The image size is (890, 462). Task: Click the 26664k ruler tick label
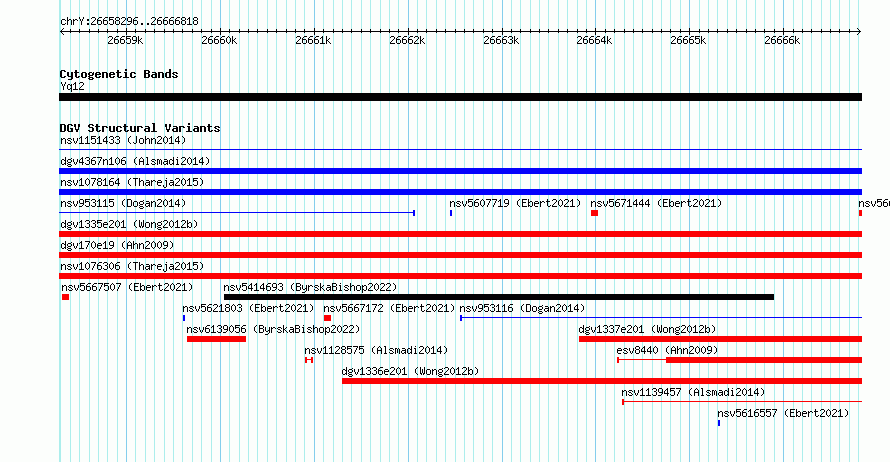pos(594,40)
